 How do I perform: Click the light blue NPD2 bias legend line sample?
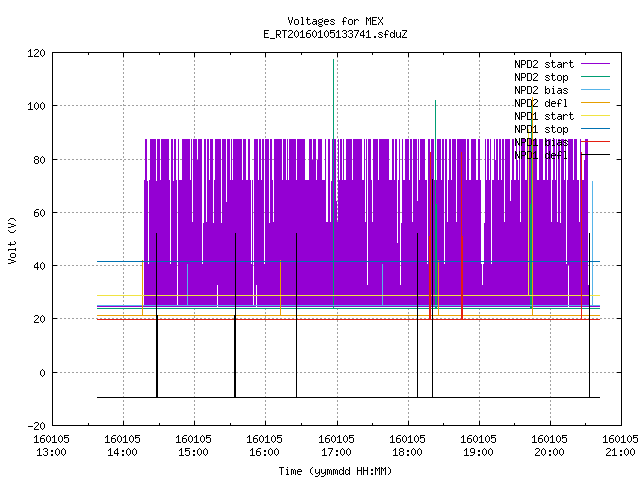pos(595,89)
